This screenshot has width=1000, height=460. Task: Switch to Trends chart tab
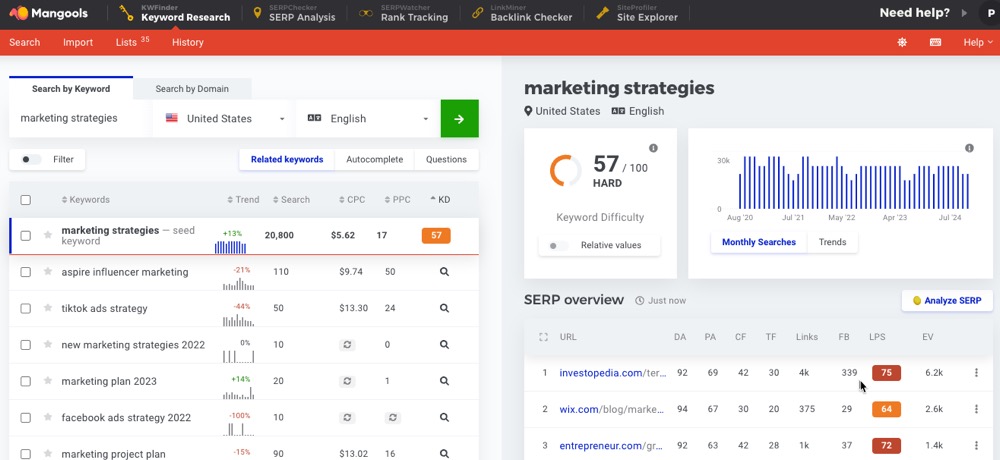[832, 242]
